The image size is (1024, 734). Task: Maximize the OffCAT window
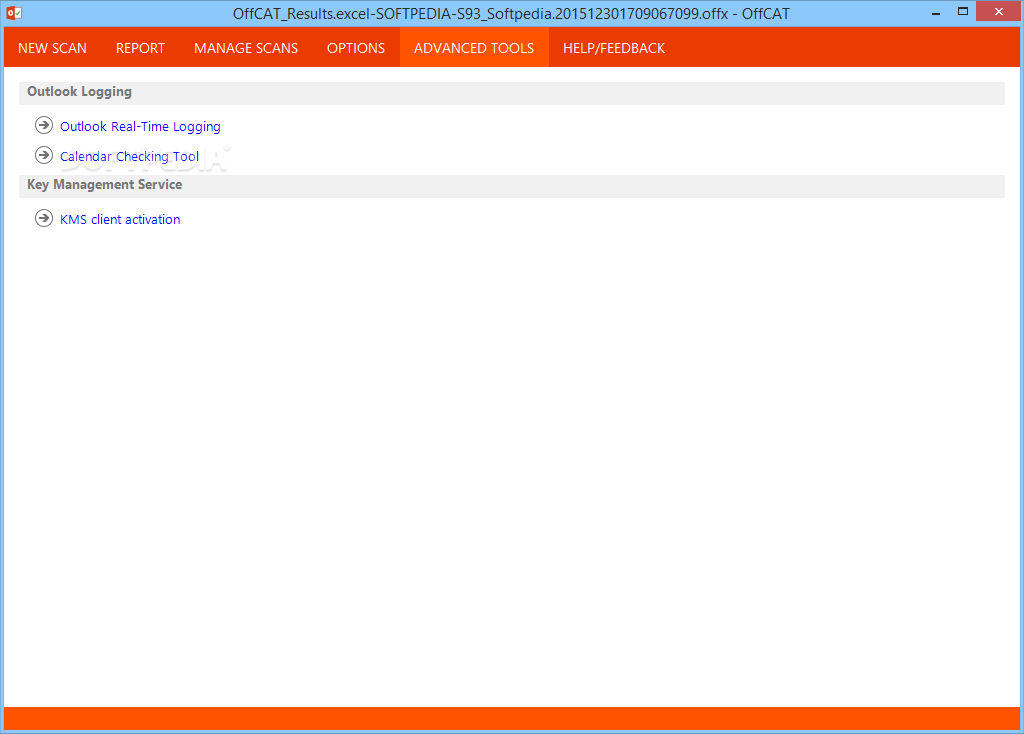[963, 12]
